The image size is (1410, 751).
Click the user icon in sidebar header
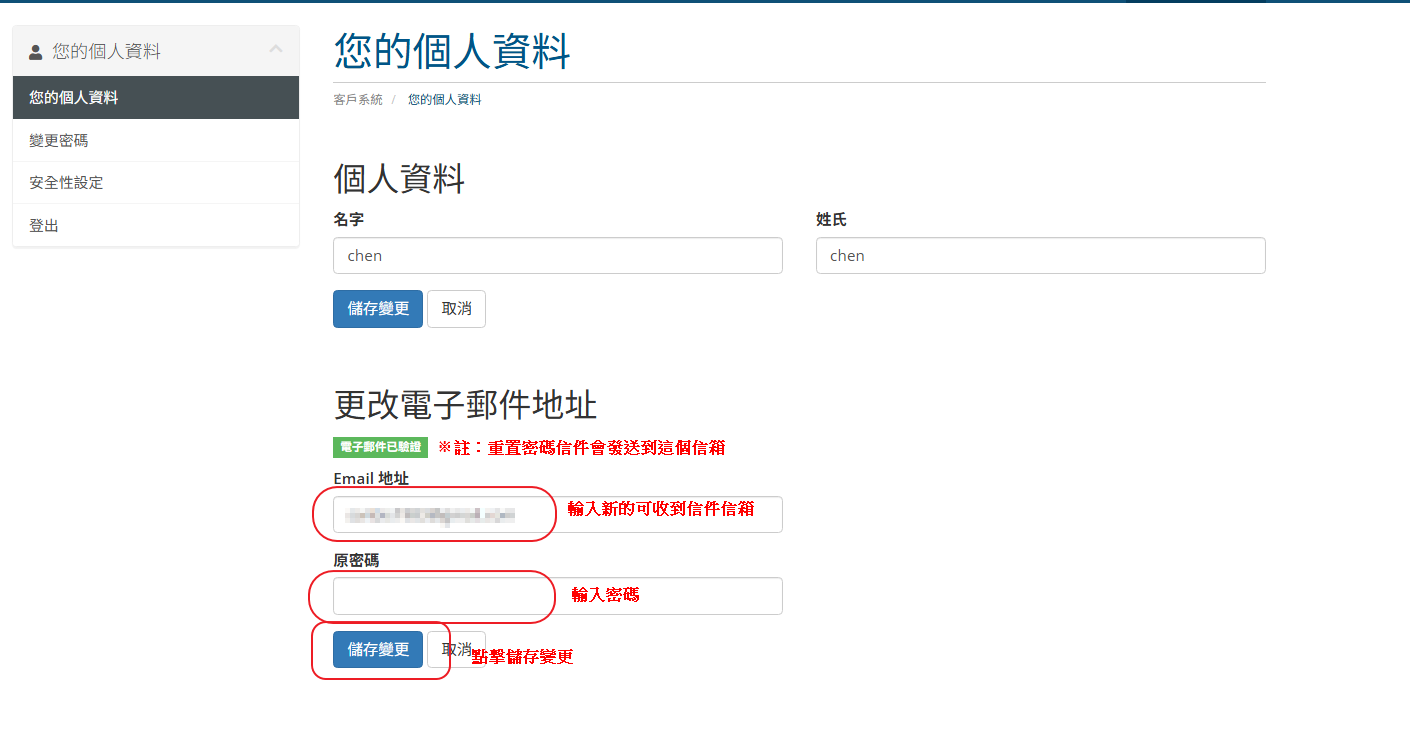pyautogui.click(x=36, y=51)
